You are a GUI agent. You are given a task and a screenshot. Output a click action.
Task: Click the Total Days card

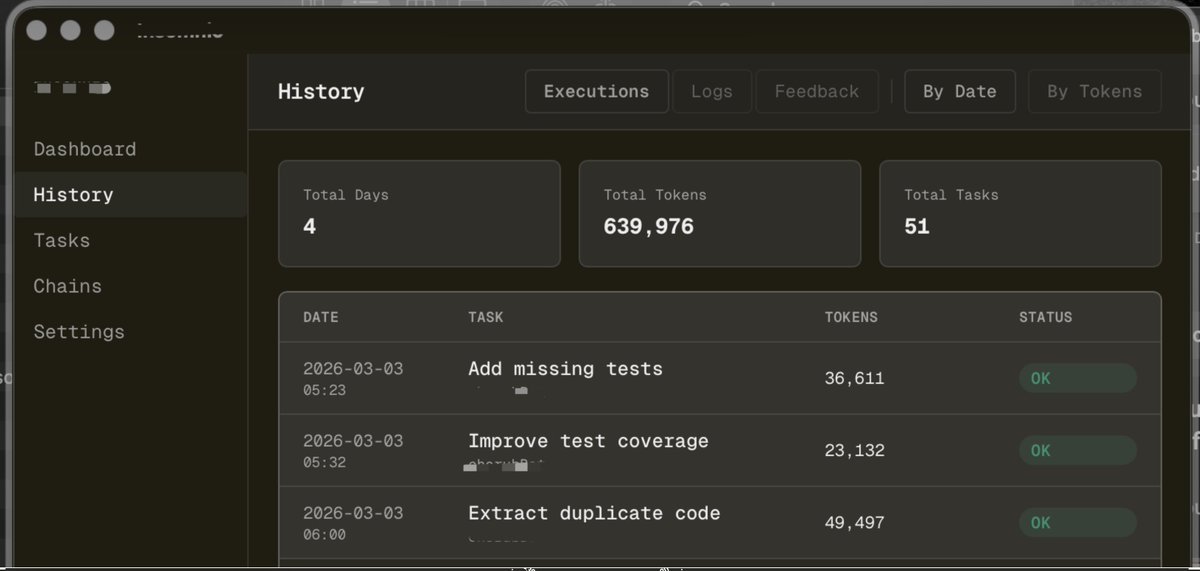click(x=419, y=213)
